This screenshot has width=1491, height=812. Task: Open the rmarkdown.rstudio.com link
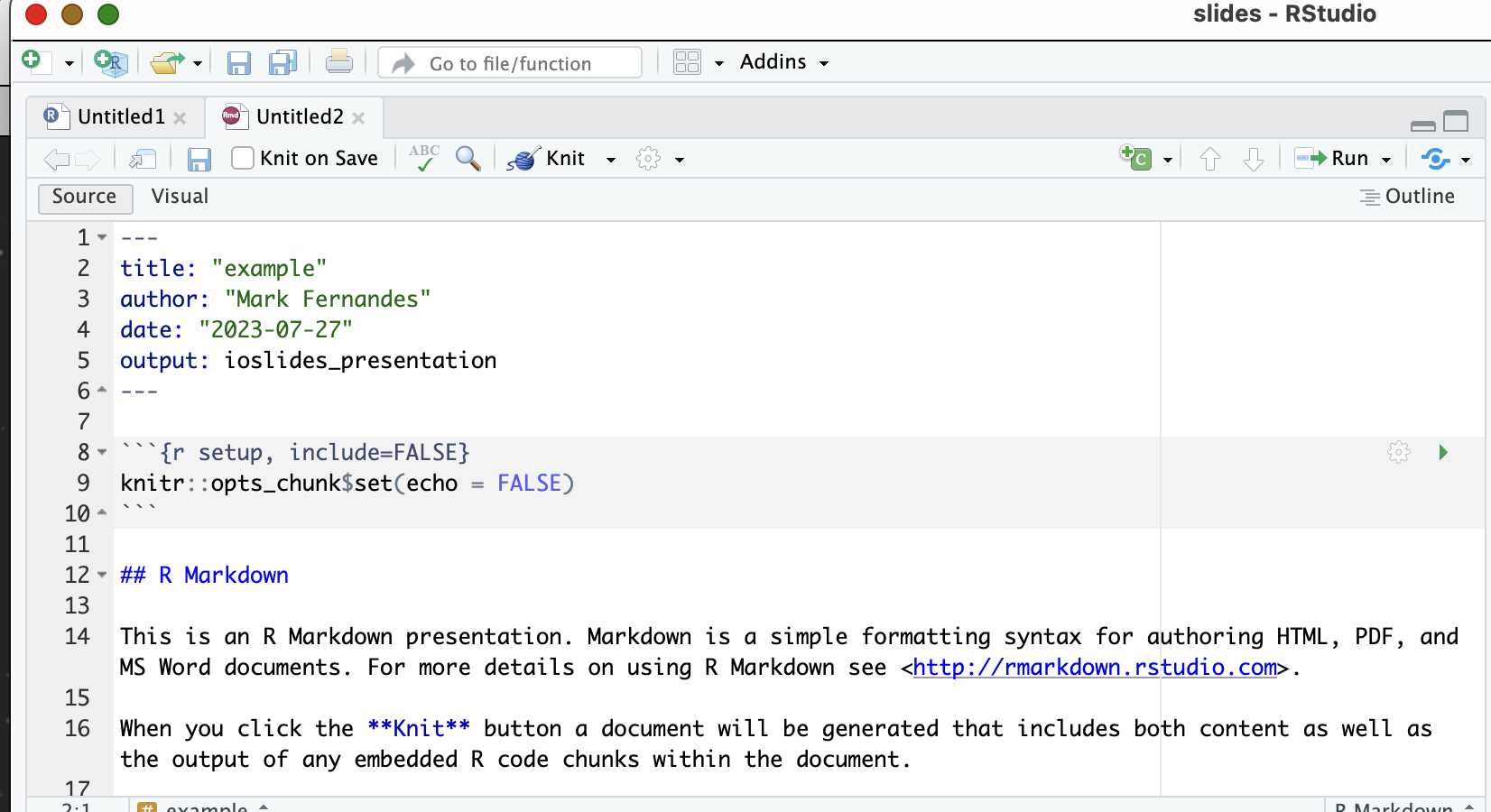coord(1095,668)
